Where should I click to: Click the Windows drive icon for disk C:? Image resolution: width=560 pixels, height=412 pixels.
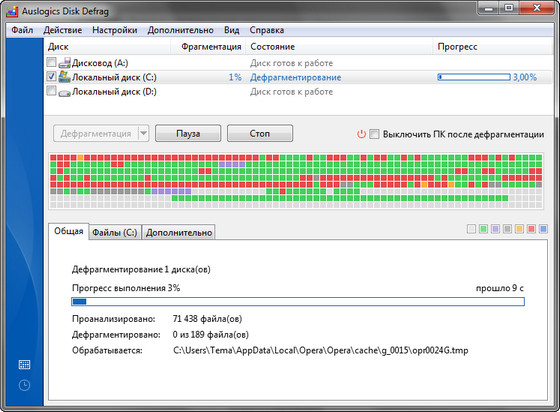[65, 77]
